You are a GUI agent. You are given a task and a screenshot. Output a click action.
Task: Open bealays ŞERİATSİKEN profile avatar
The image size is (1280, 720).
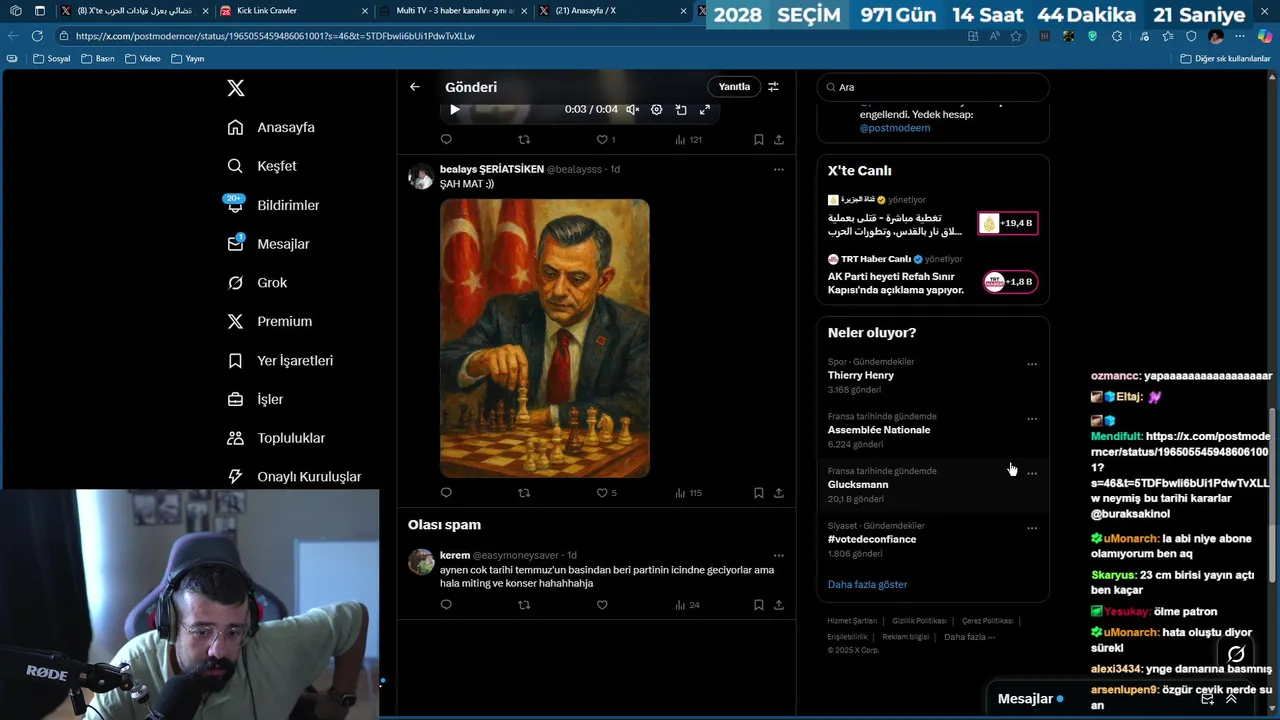coord(421,177)
